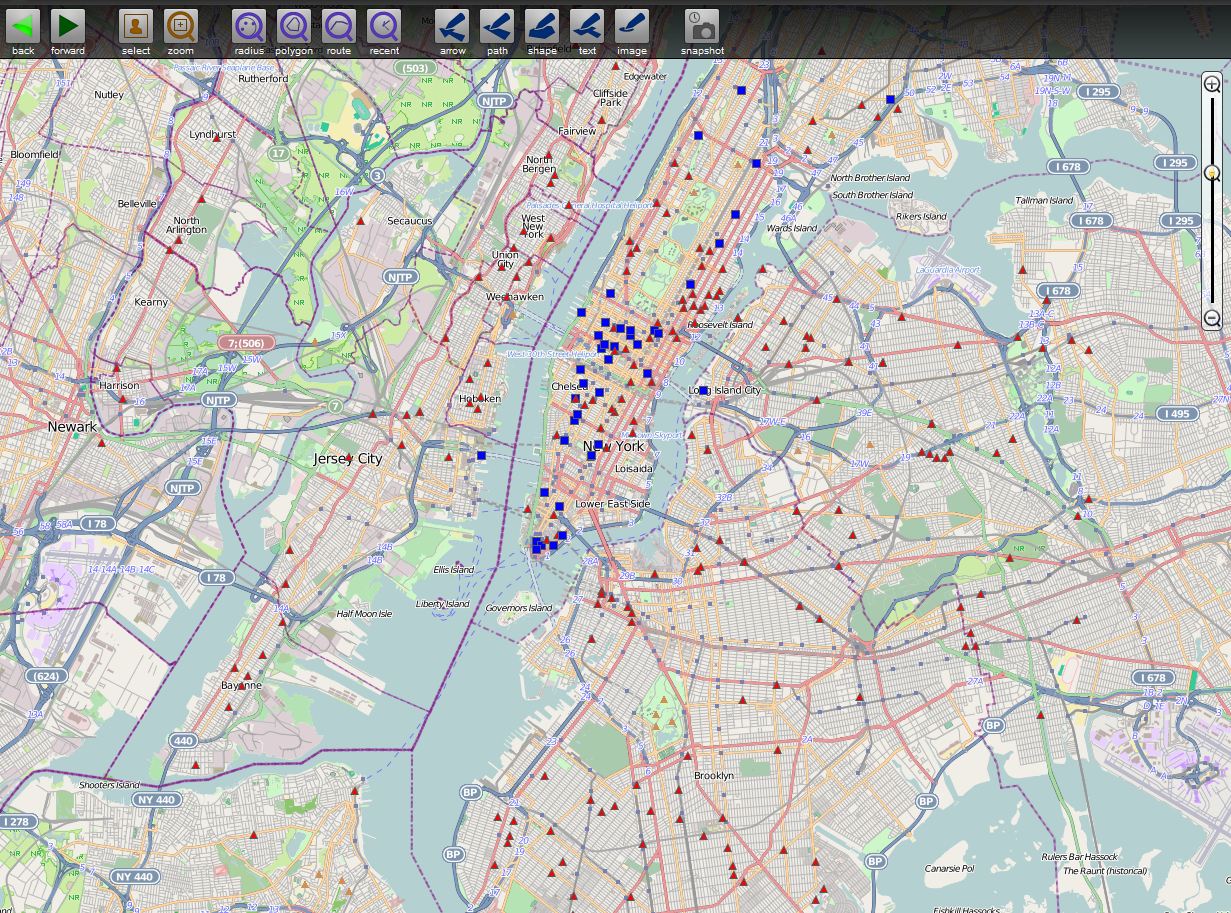Click the North Bergen label

coord(539,165)
